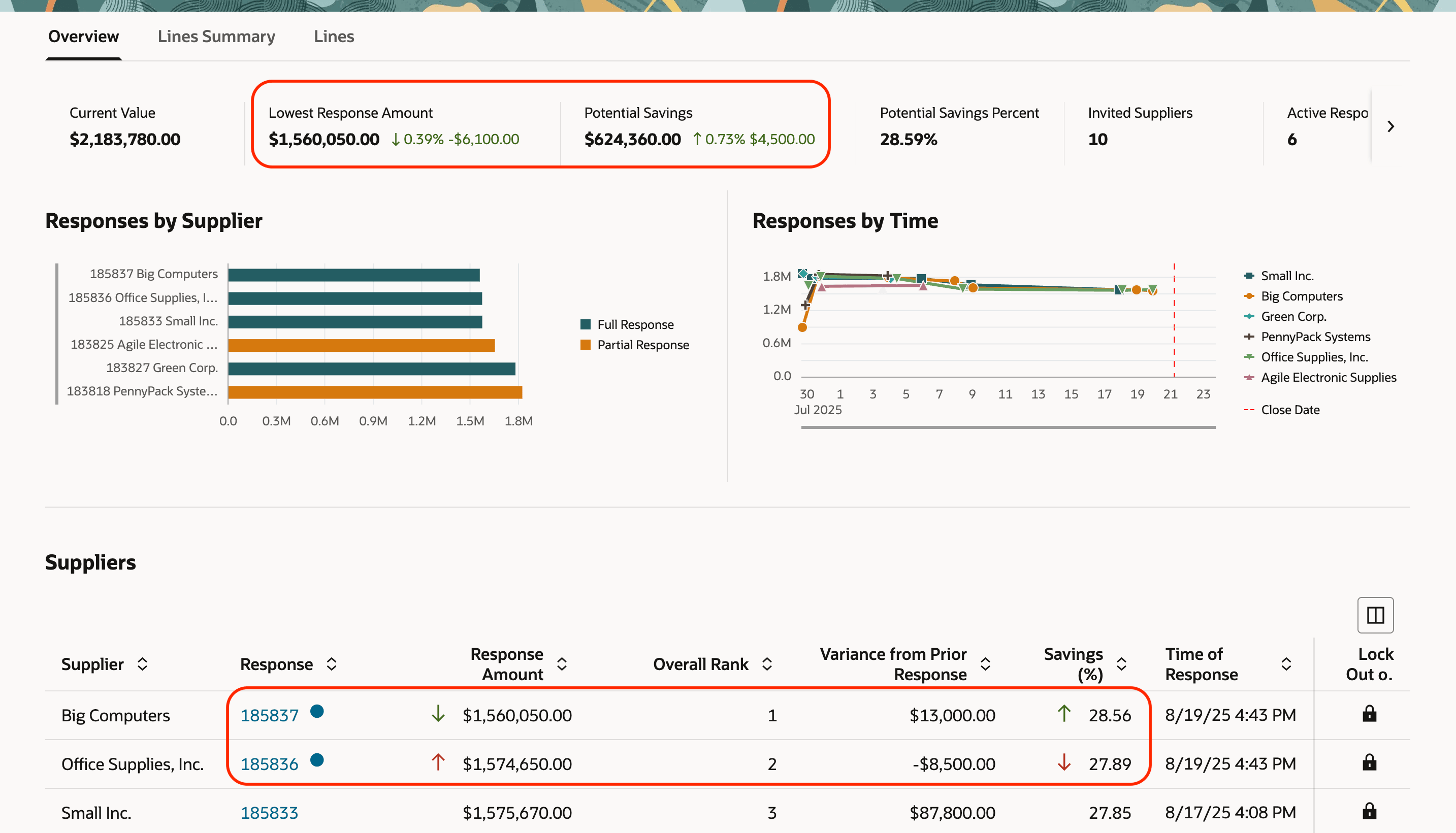Open the columns layout icon button
This screenshot has width=1456, height=833.
(x=1375, y=615)
